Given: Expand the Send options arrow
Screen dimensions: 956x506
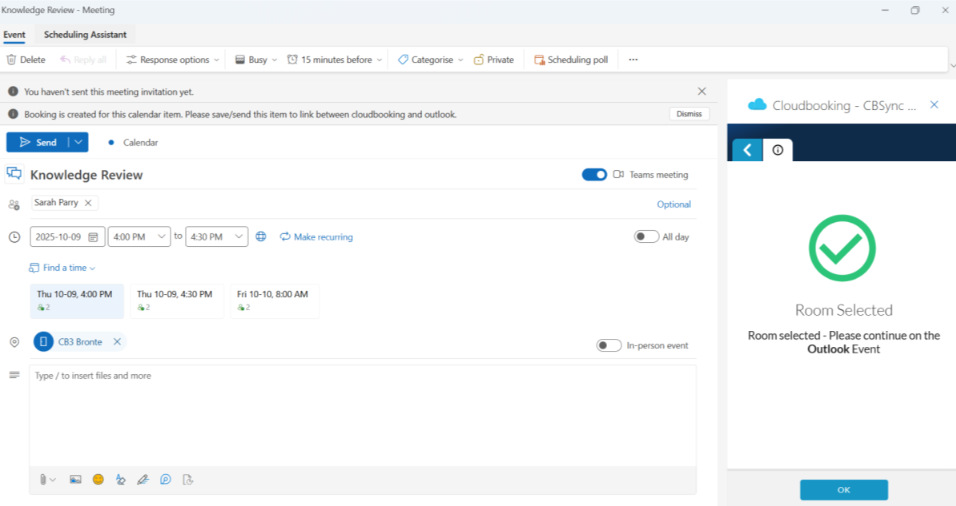Looking at the screenshot, I should coord(78,143).
